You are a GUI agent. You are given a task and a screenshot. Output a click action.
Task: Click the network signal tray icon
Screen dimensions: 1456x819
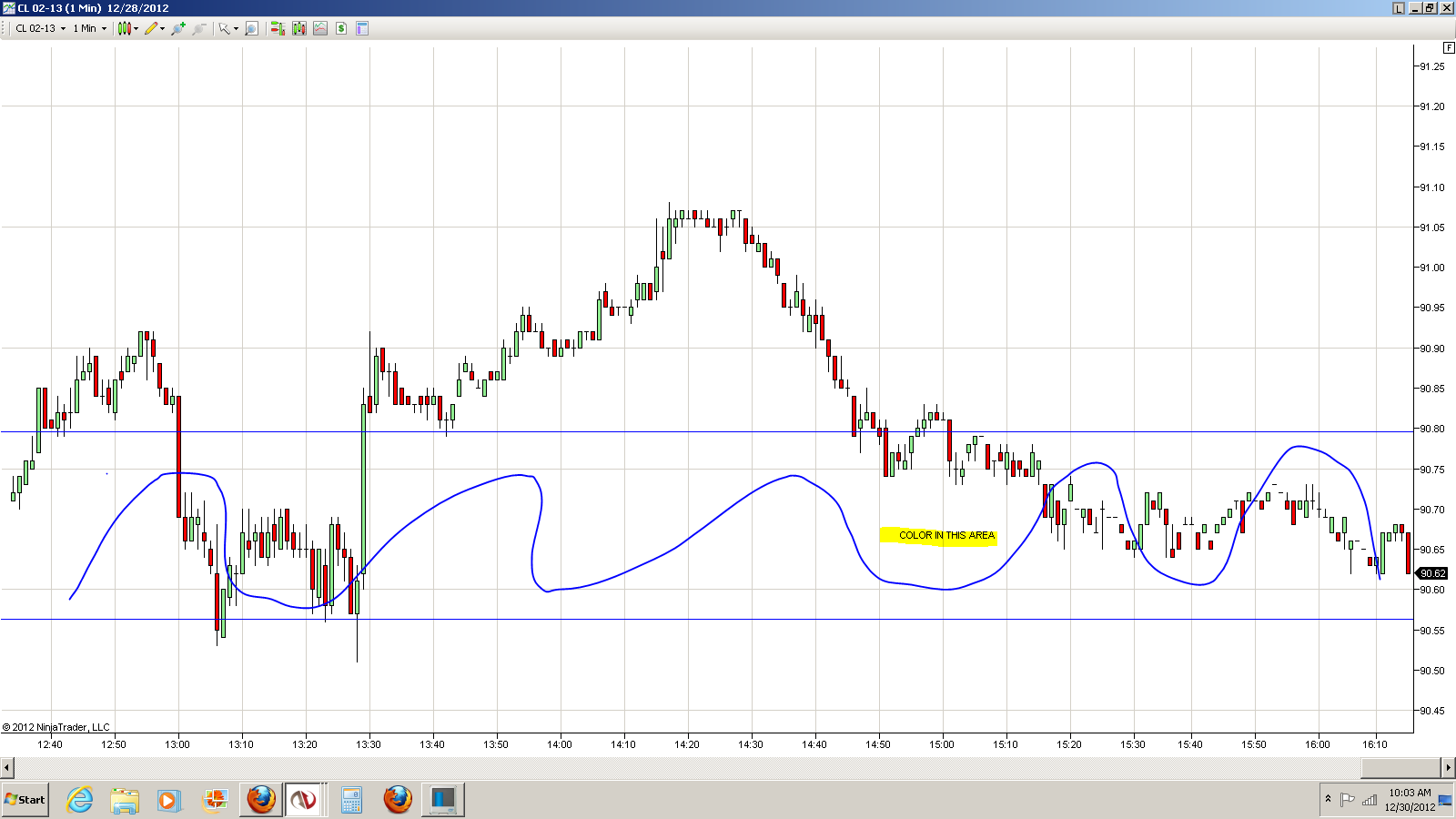pos(1370,800)
